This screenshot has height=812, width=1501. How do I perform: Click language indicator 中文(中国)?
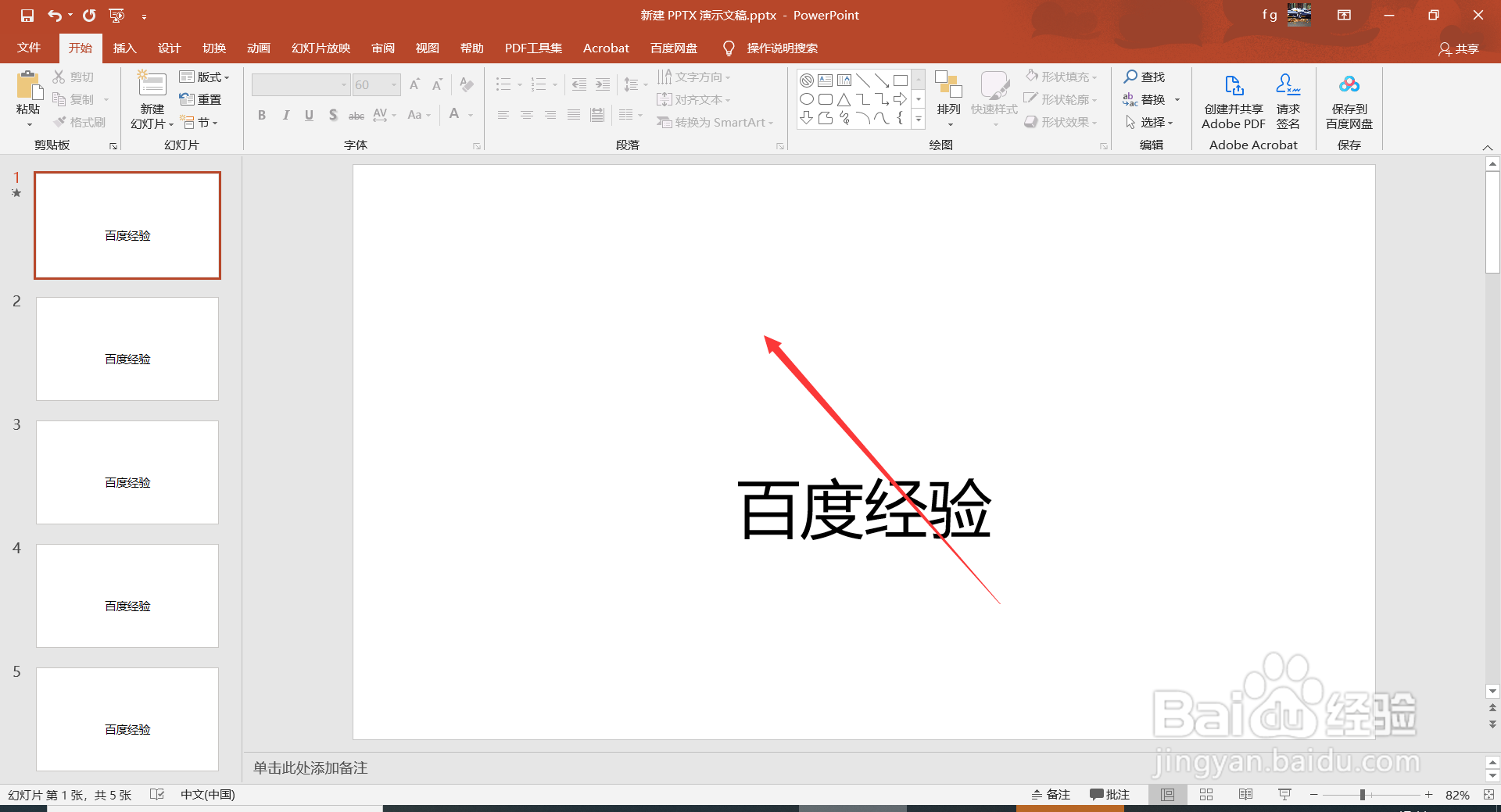point(208,794)
